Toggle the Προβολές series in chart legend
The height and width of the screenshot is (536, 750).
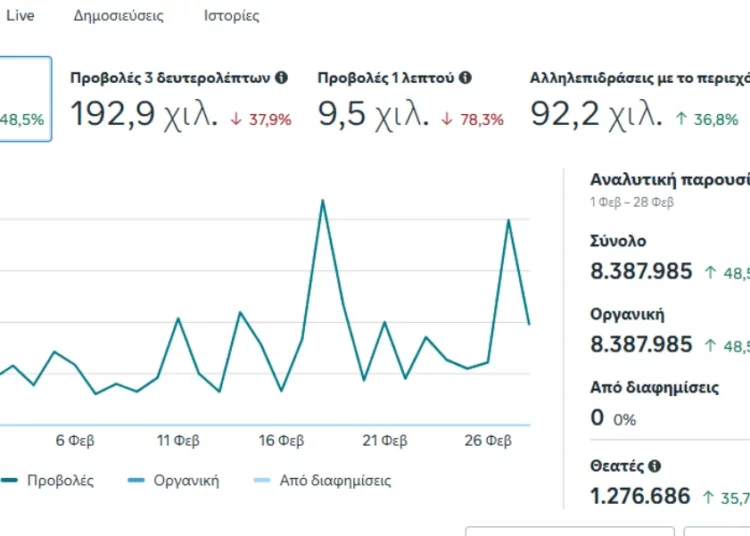(48, 480)
